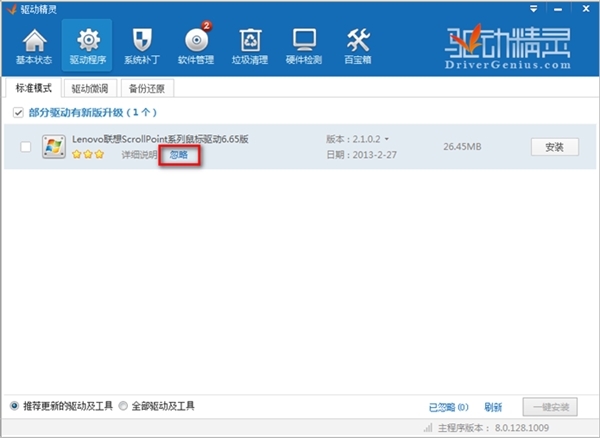Open 软件管理 disc icon
The width and height of the screenshot is (600, 438).
click(x=195, y=45)
